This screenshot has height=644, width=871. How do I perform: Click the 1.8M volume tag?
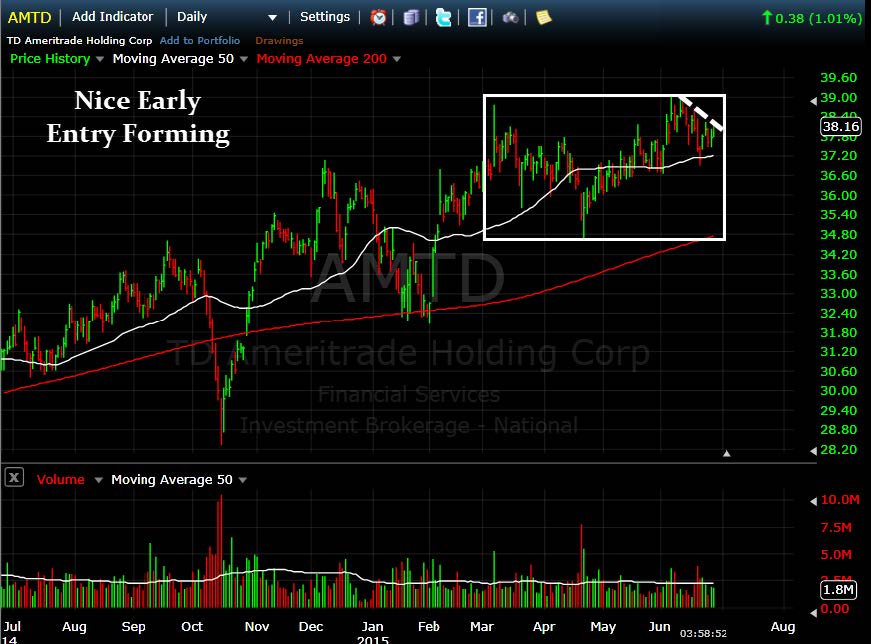click(838, 590)
